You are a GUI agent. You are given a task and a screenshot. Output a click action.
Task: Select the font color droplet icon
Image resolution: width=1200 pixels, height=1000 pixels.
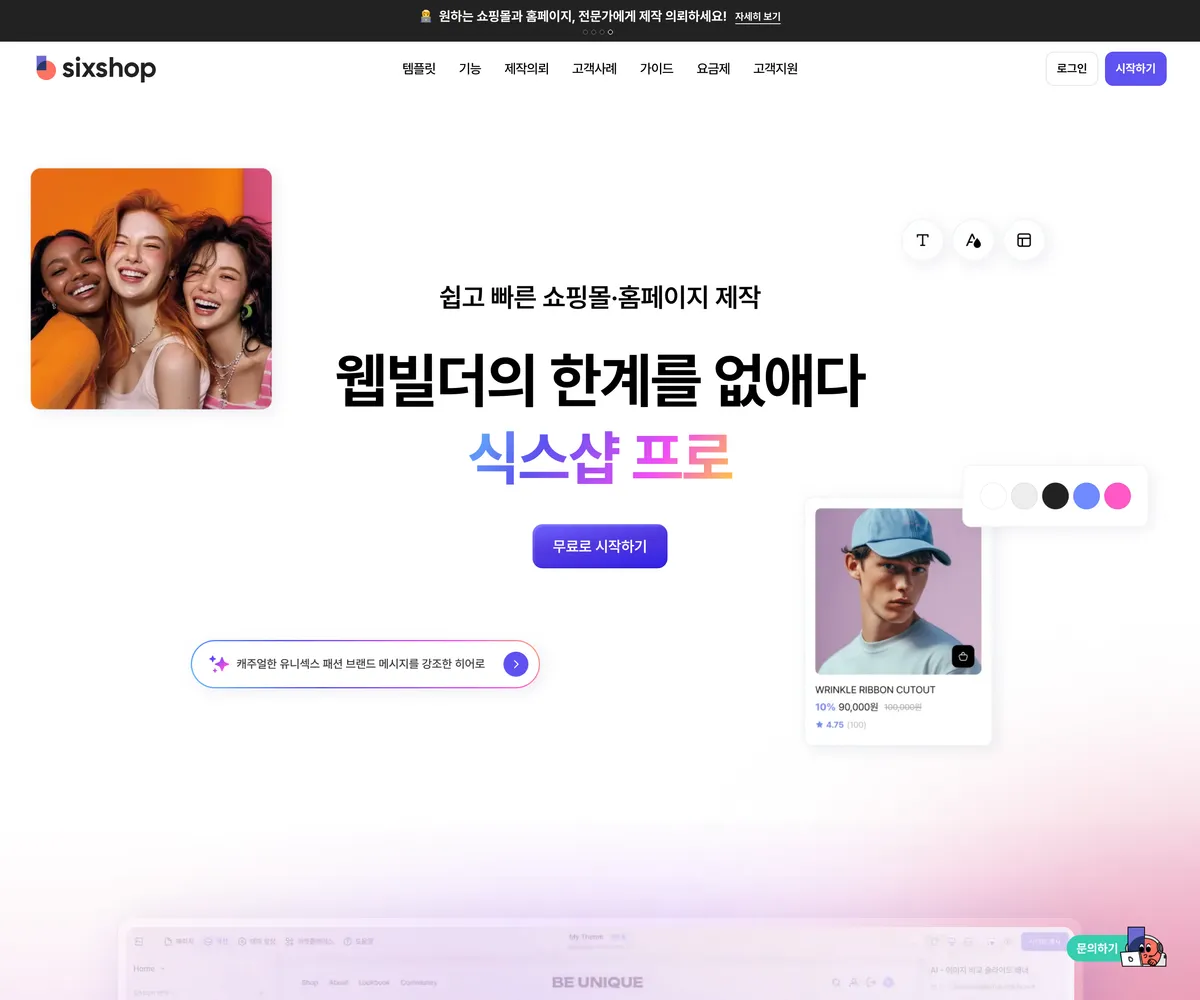973,240
